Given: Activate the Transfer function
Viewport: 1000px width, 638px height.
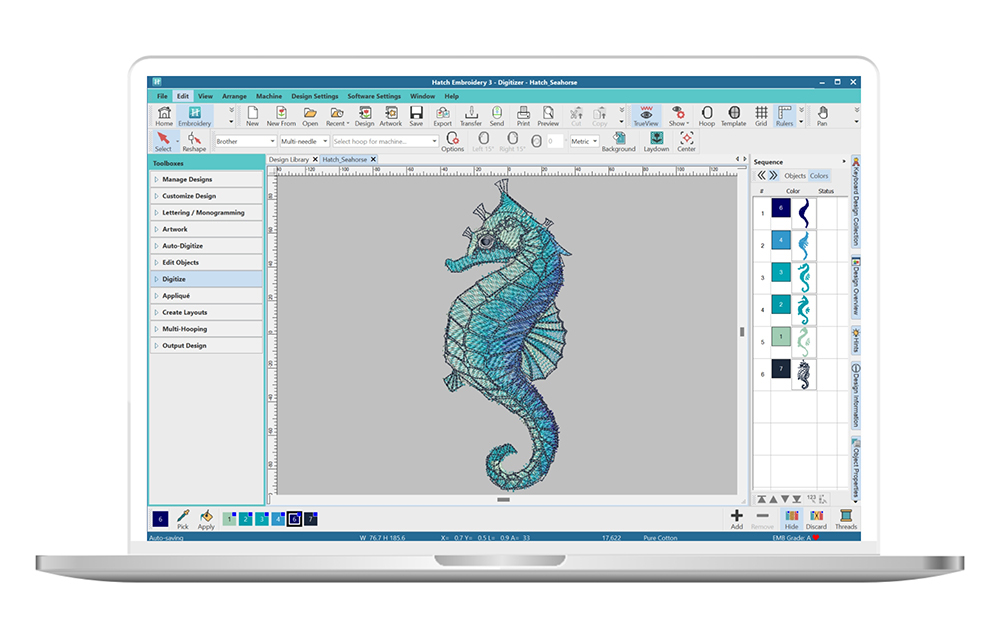Looking at the screenshot, I should [x=471, y=114].
